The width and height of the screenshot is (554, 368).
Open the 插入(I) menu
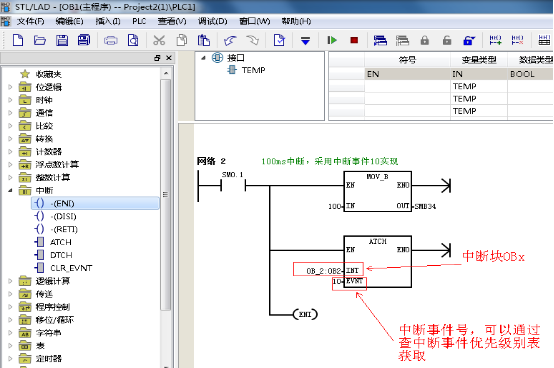pyautogui.click(x=108, y=22)
